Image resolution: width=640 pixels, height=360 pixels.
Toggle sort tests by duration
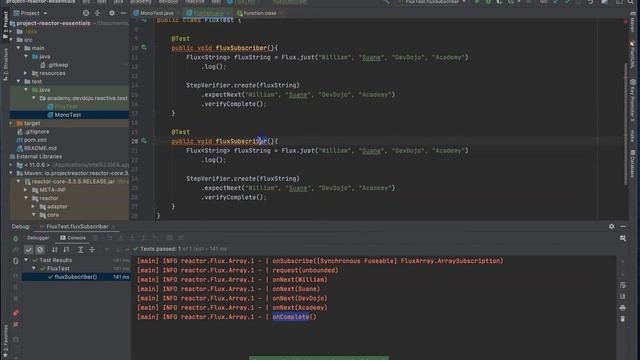(66, 249)
